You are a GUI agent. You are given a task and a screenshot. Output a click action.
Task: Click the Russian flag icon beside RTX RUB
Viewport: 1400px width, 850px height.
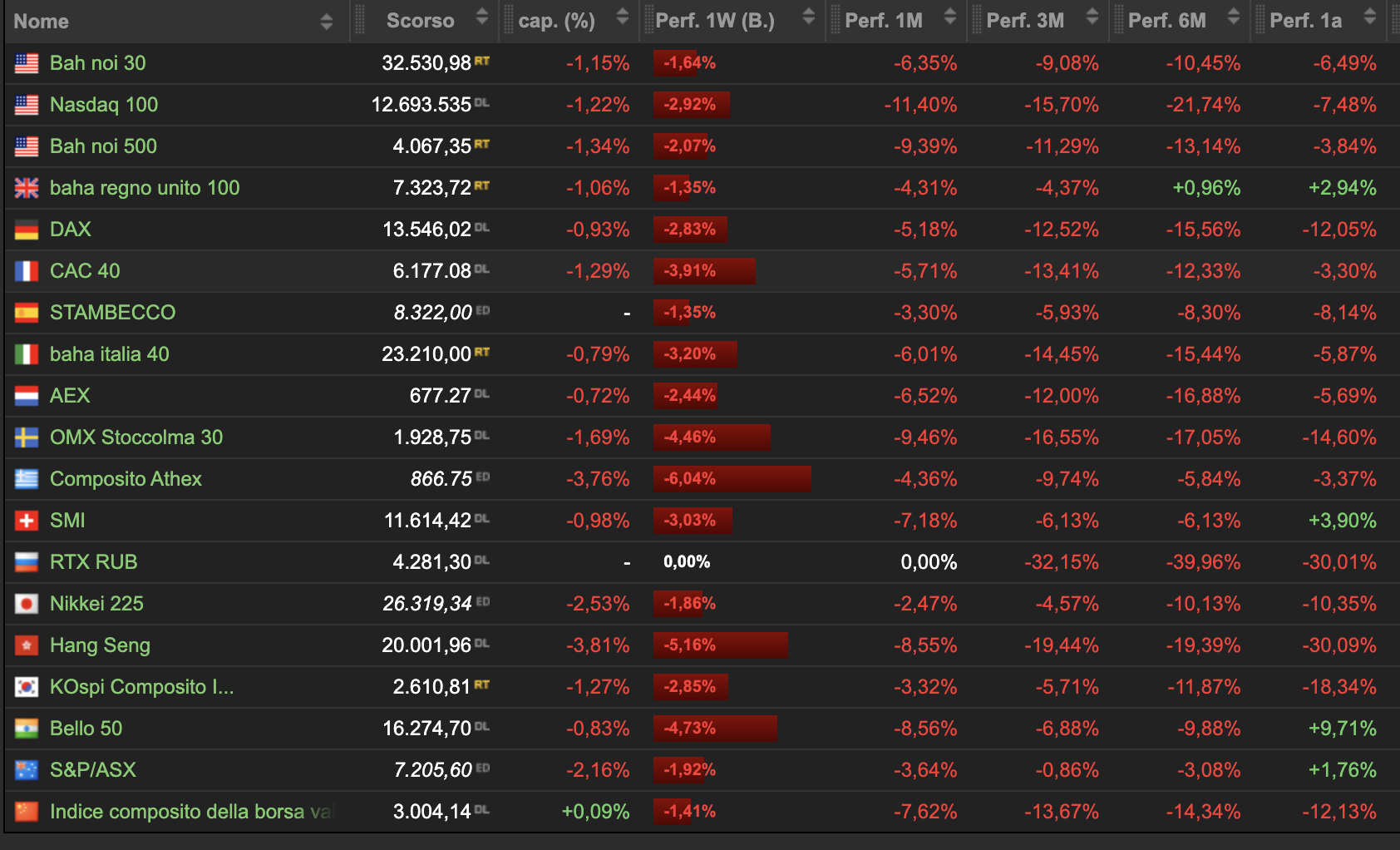tap(27, 562)
